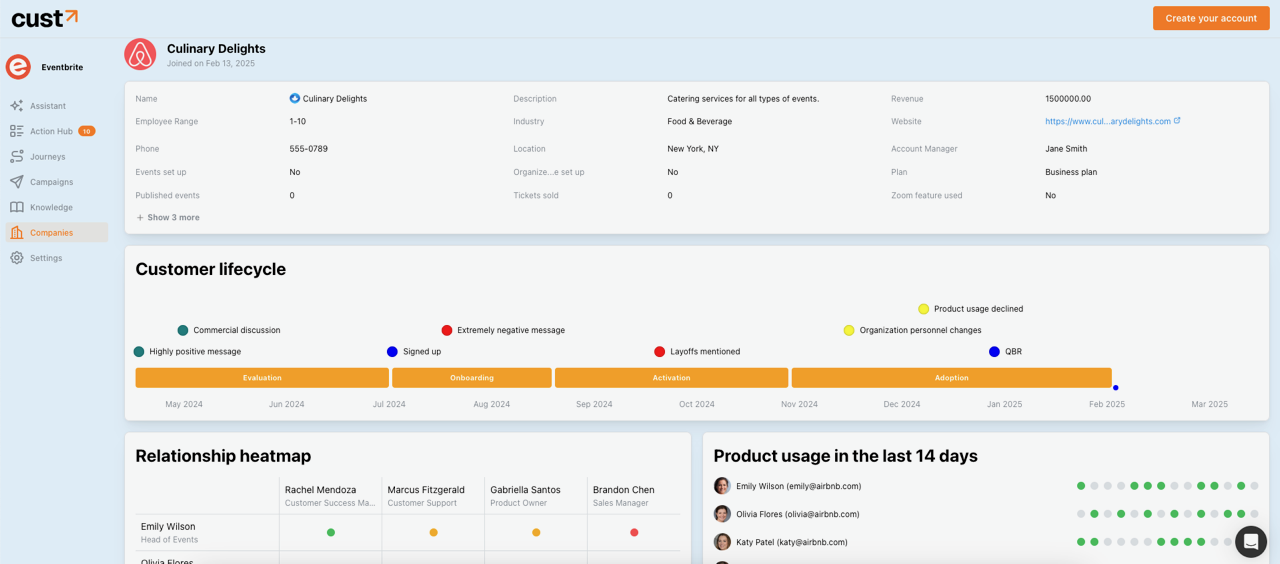Click the Extremely negative message red marker
The image size is (1280, 564).
pyautogui.click(x=447, y=330)
